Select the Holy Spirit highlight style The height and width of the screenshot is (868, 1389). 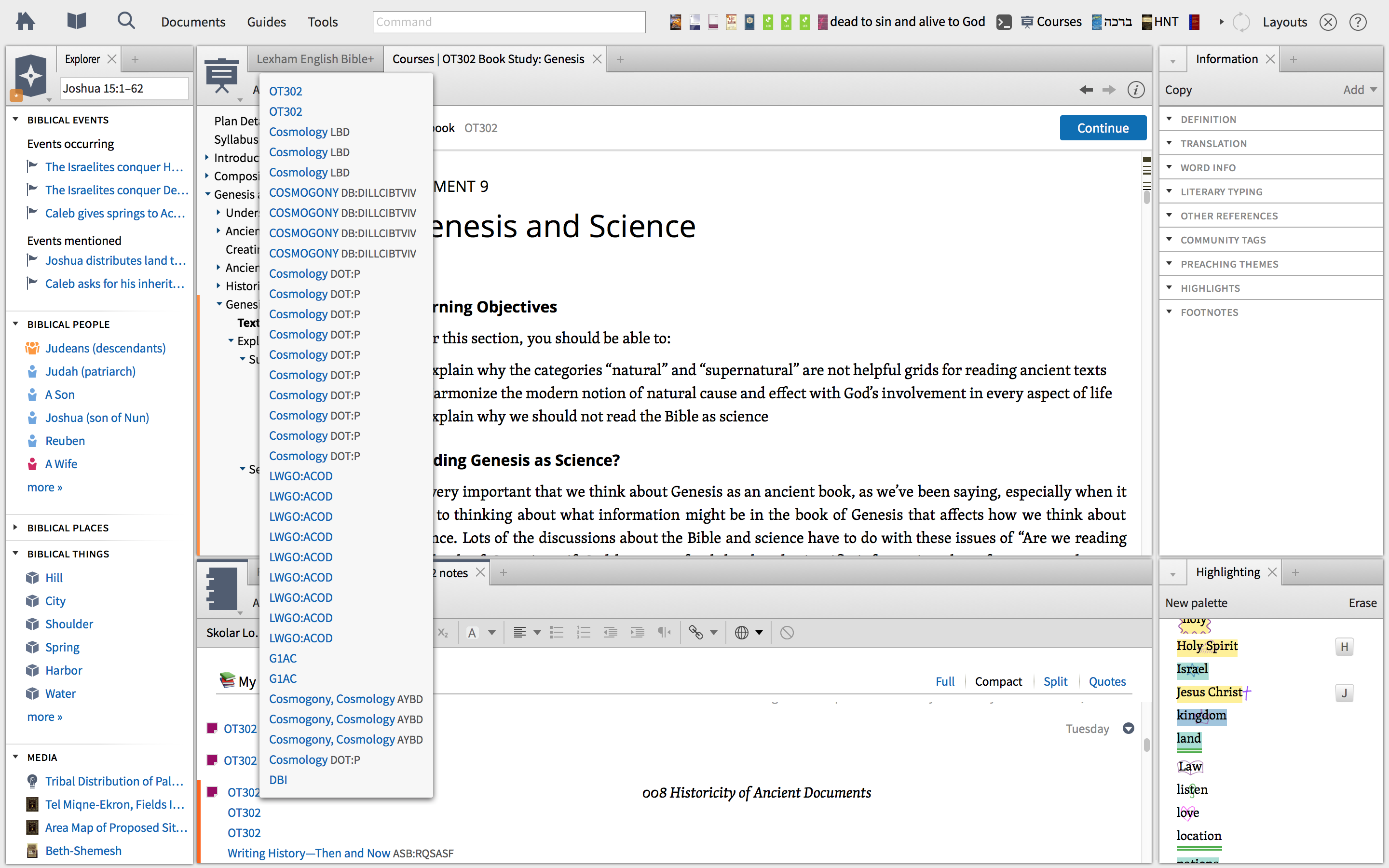pyautogui.click(x=1207, y=646)
